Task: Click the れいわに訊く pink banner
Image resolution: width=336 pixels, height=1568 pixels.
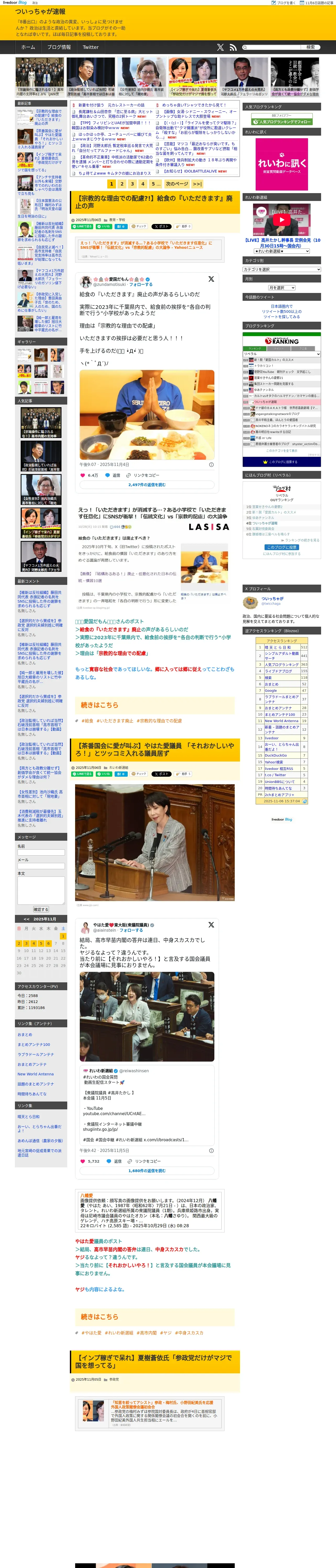Action: coord(282,164)
